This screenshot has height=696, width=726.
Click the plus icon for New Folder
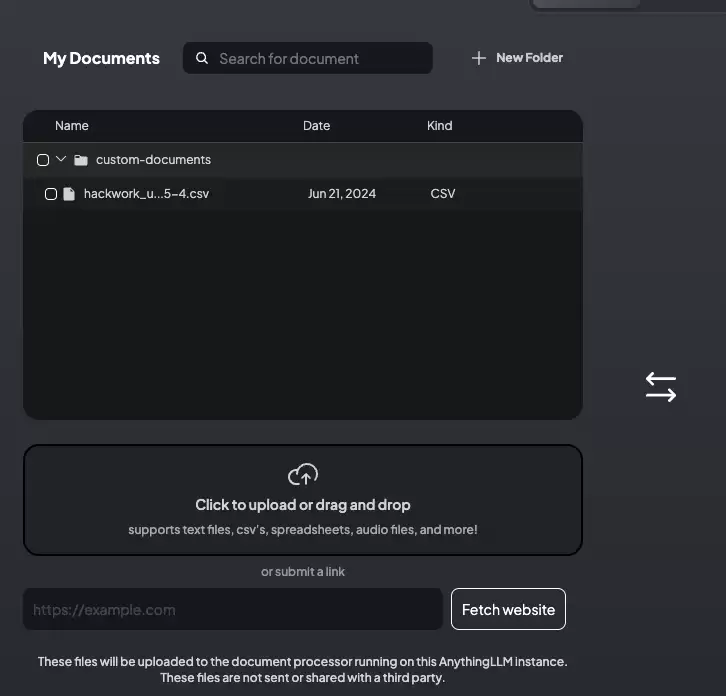(479, 58)
